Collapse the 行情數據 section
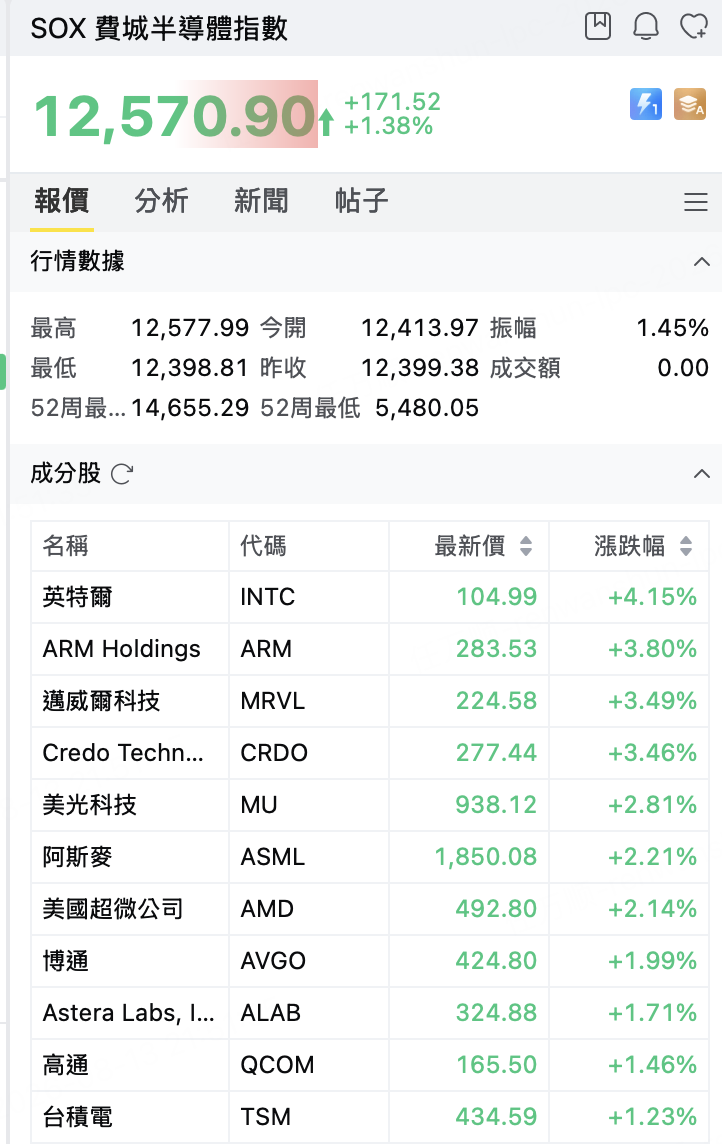 [x=702, y=262]
